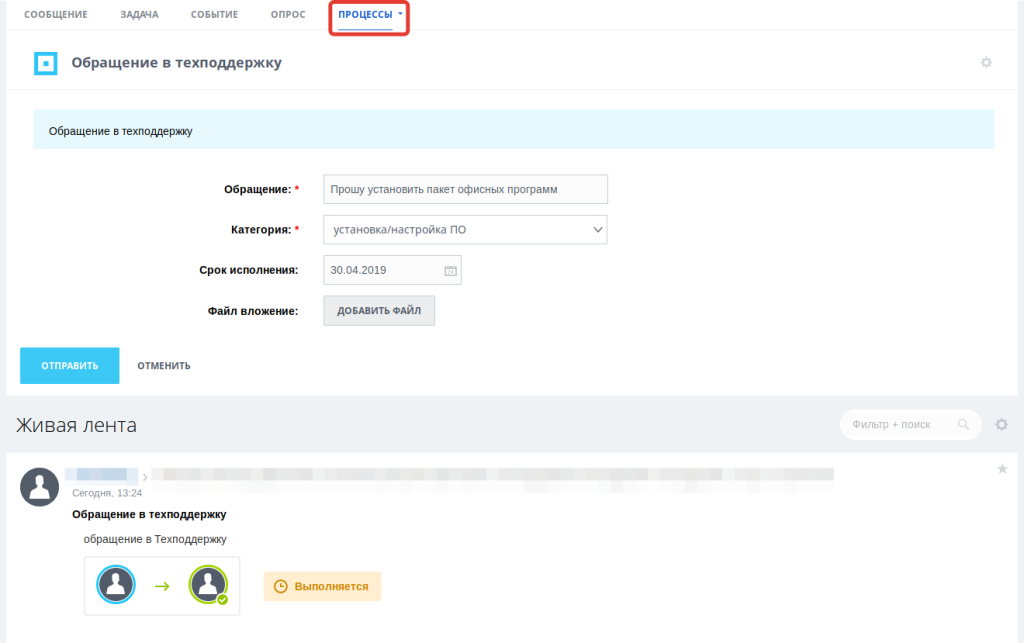This screenshot has width=1024, height=643.
Task: Open the calendar date picker icon
Action: coord(451,270)
